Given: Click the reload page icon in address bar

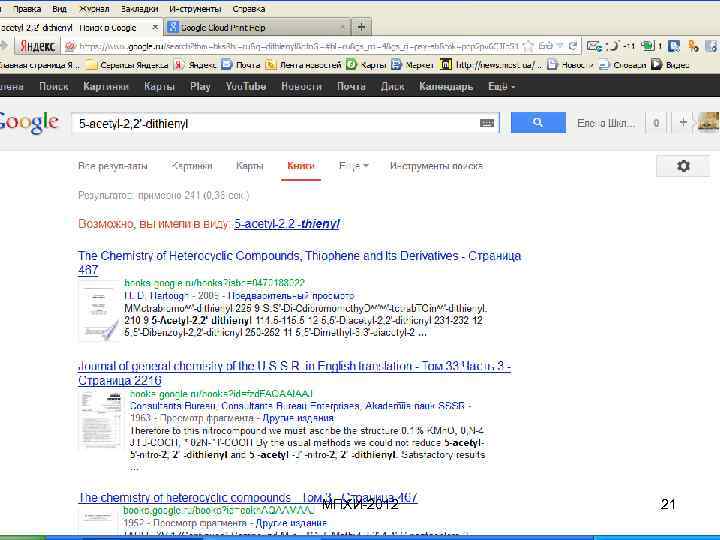Looking at the screenshot, I should pos(573,46).
